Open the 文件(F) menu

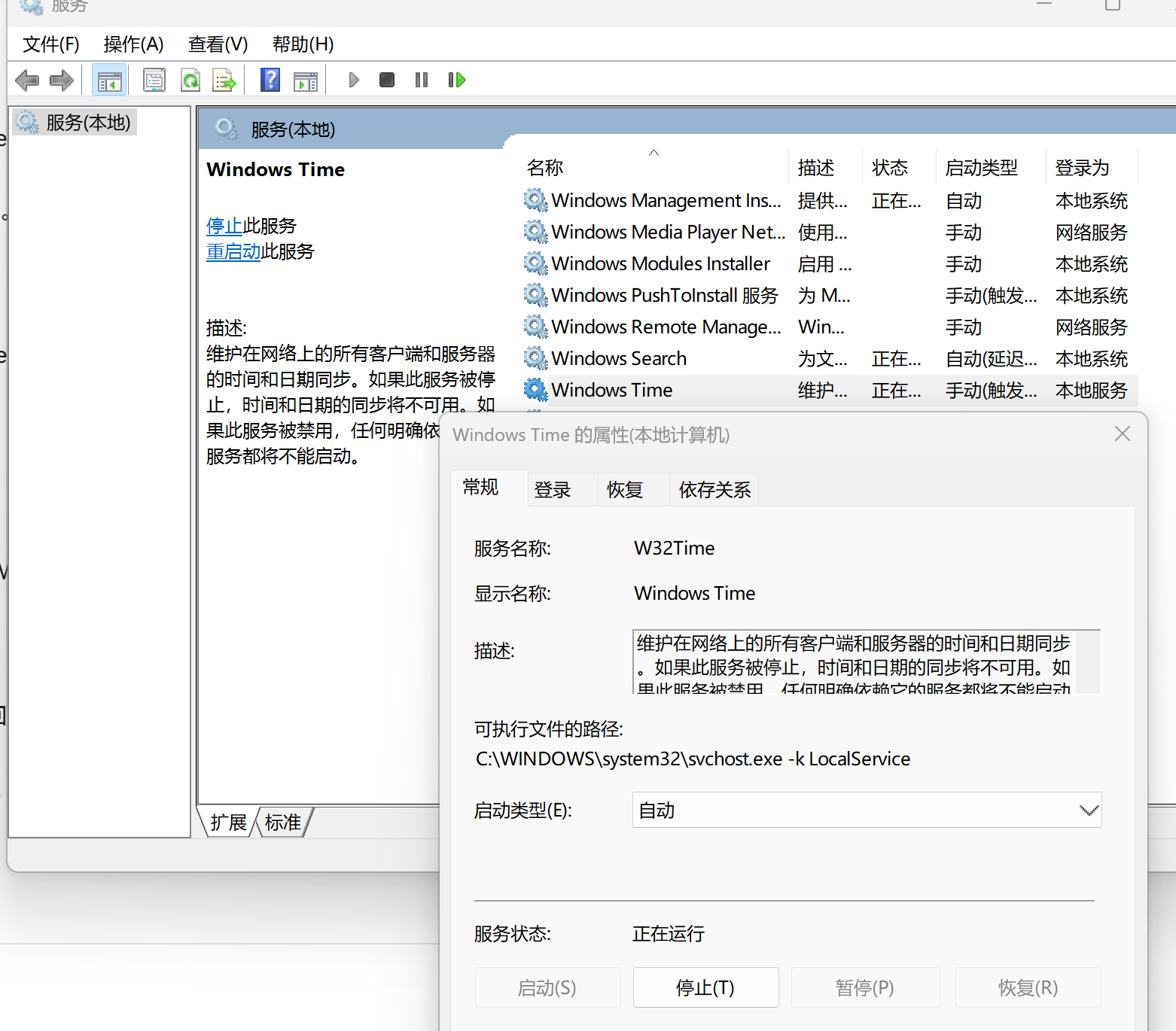click(51, 44)
